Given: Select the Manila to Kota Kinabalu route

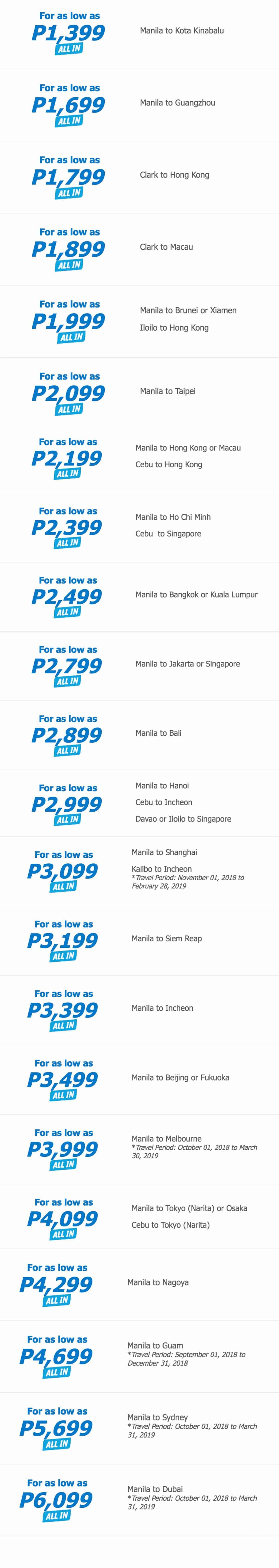Looking at the screenshot, I should (182, 30).
